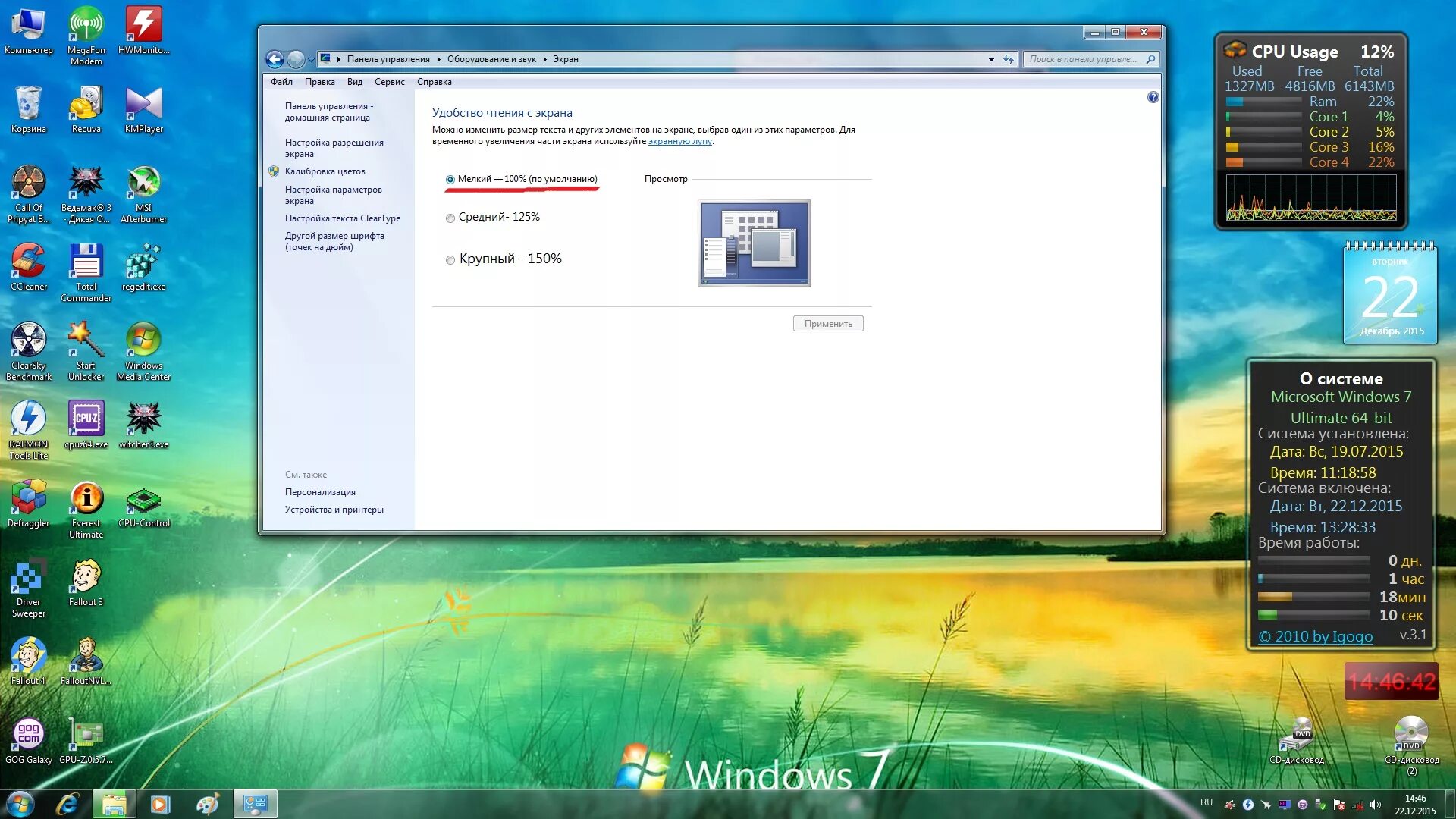Launch witcher3.exe shortcut
The height and width of the screenshot is (819, 1456).
point(143,425)
